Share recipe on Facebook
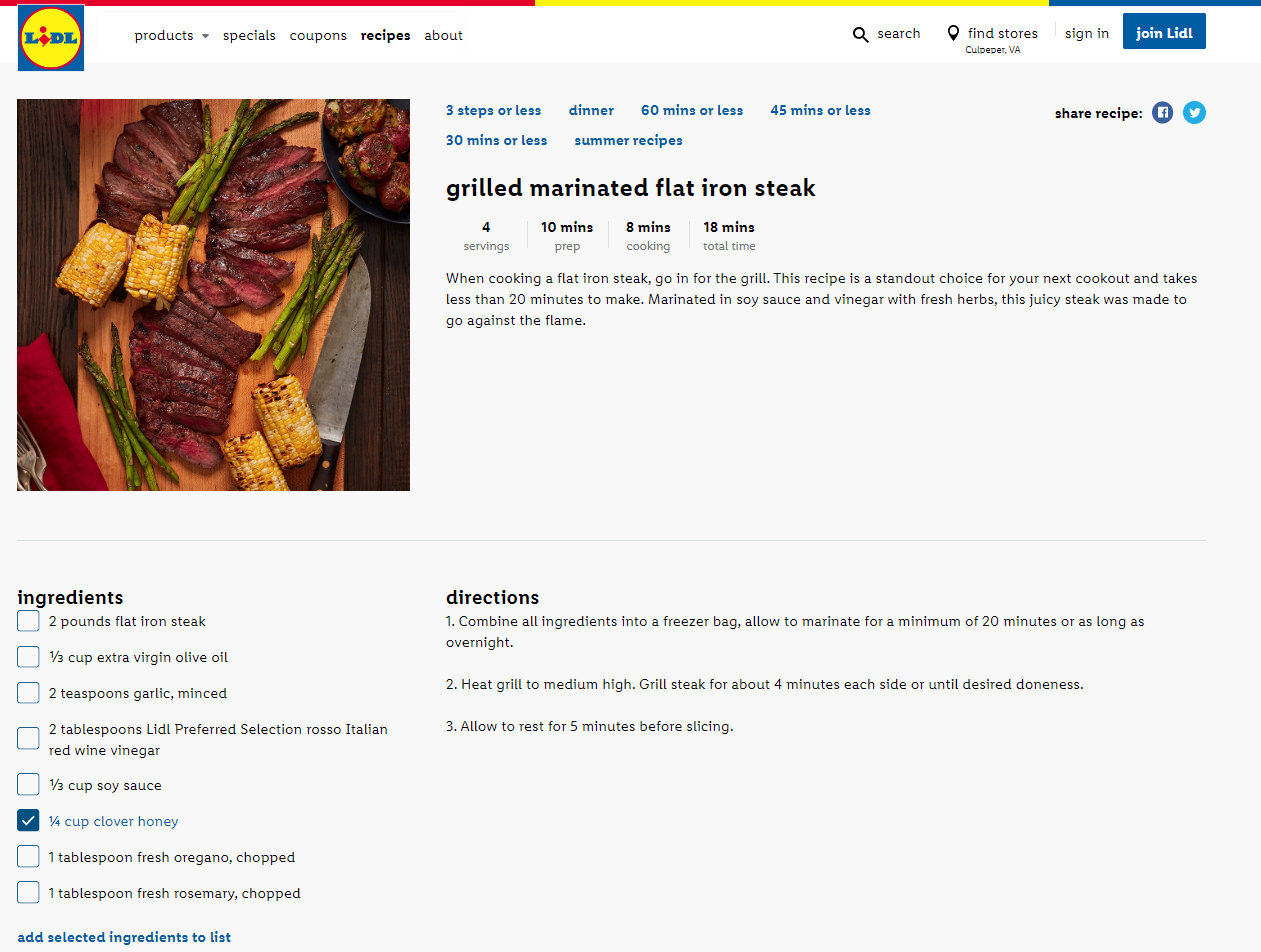 [1162, 113]
